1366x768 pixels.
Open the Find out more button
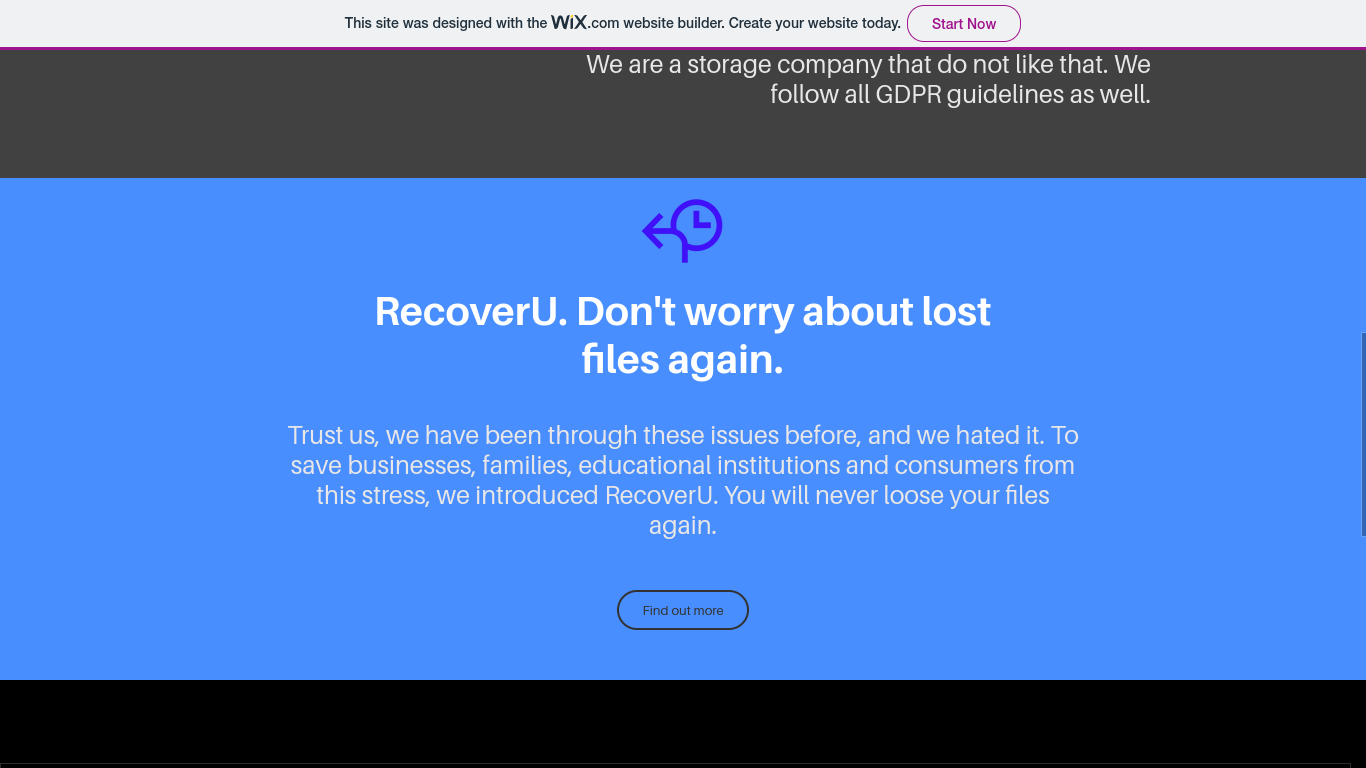pos(683,610)
